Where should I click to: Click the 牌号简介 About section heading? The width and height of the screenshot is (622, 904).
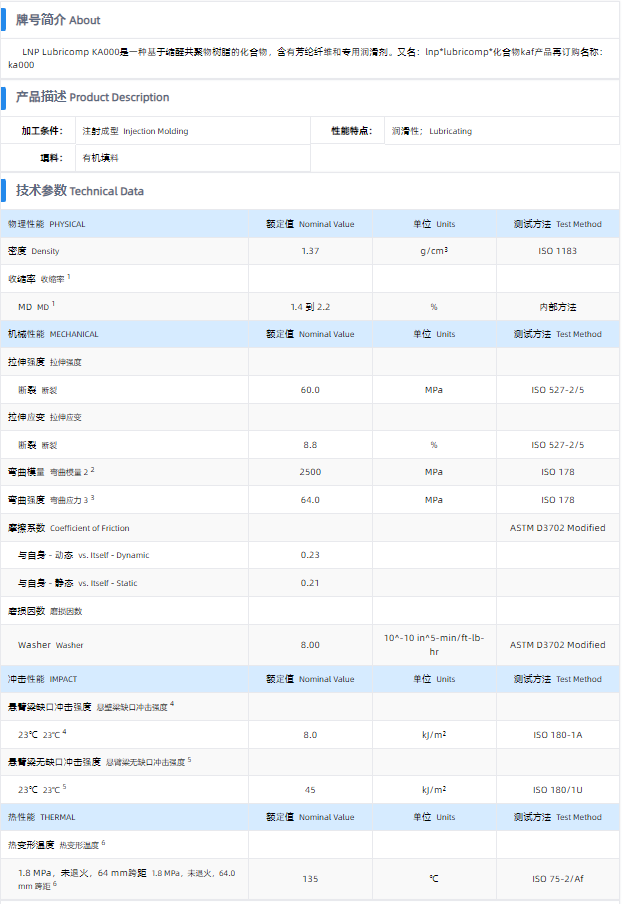click(58, 20)
